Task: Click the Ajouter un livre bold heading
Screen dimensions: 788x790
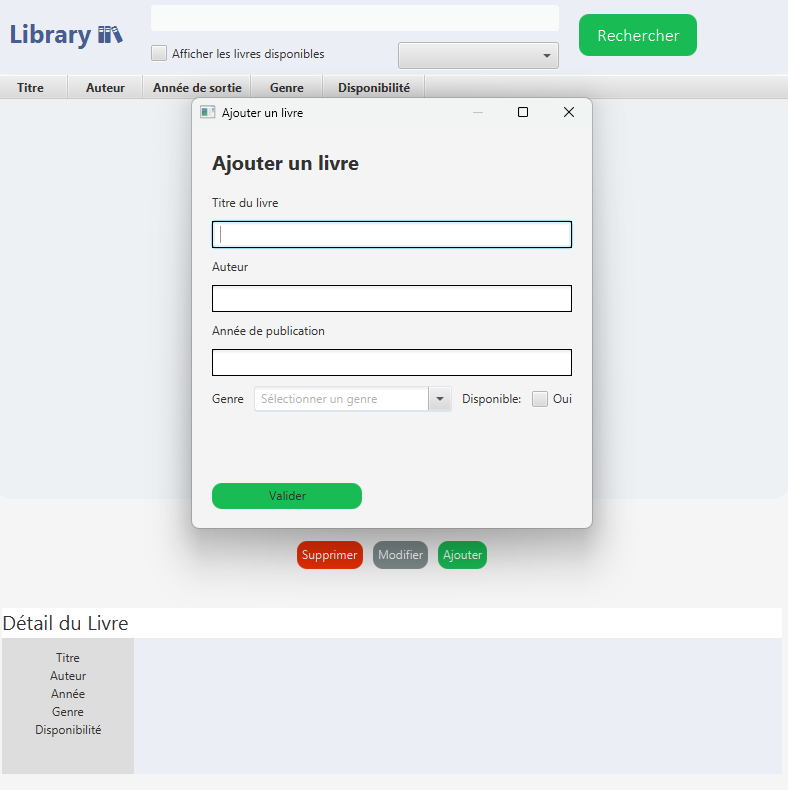Action: click(285, 163)
